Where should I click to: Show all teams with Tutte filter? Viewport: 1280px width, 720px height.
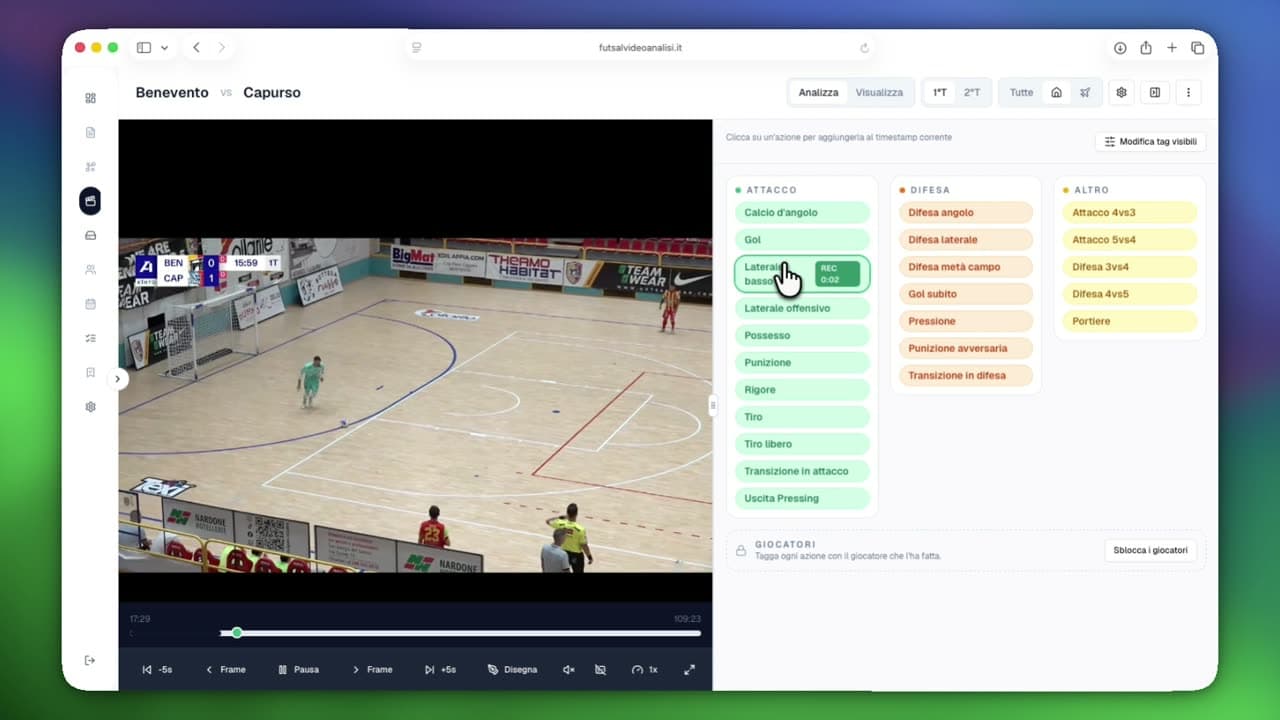(x=1021, y=92)
